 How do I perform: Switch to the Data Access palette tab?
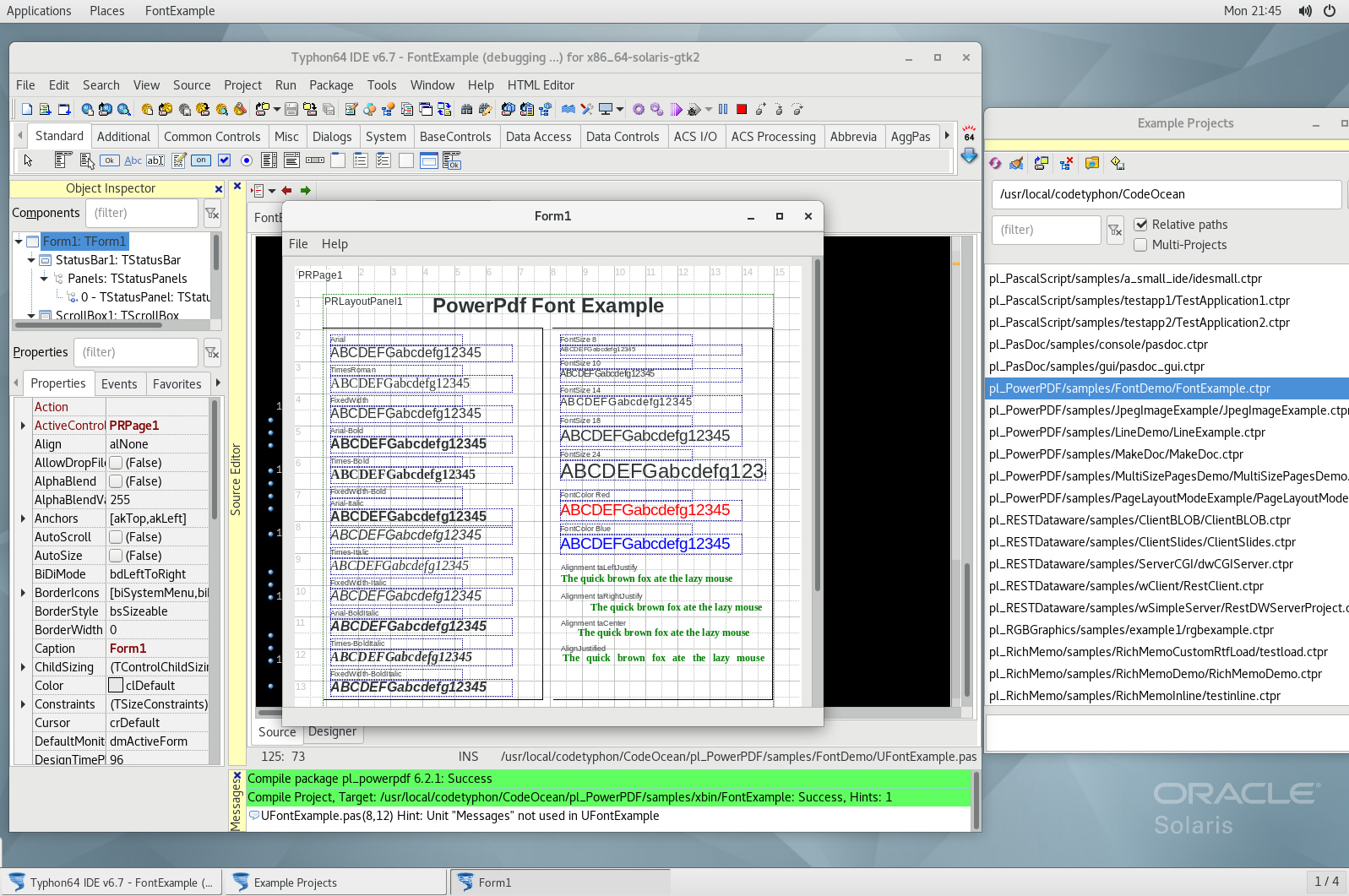coord(538,137)
